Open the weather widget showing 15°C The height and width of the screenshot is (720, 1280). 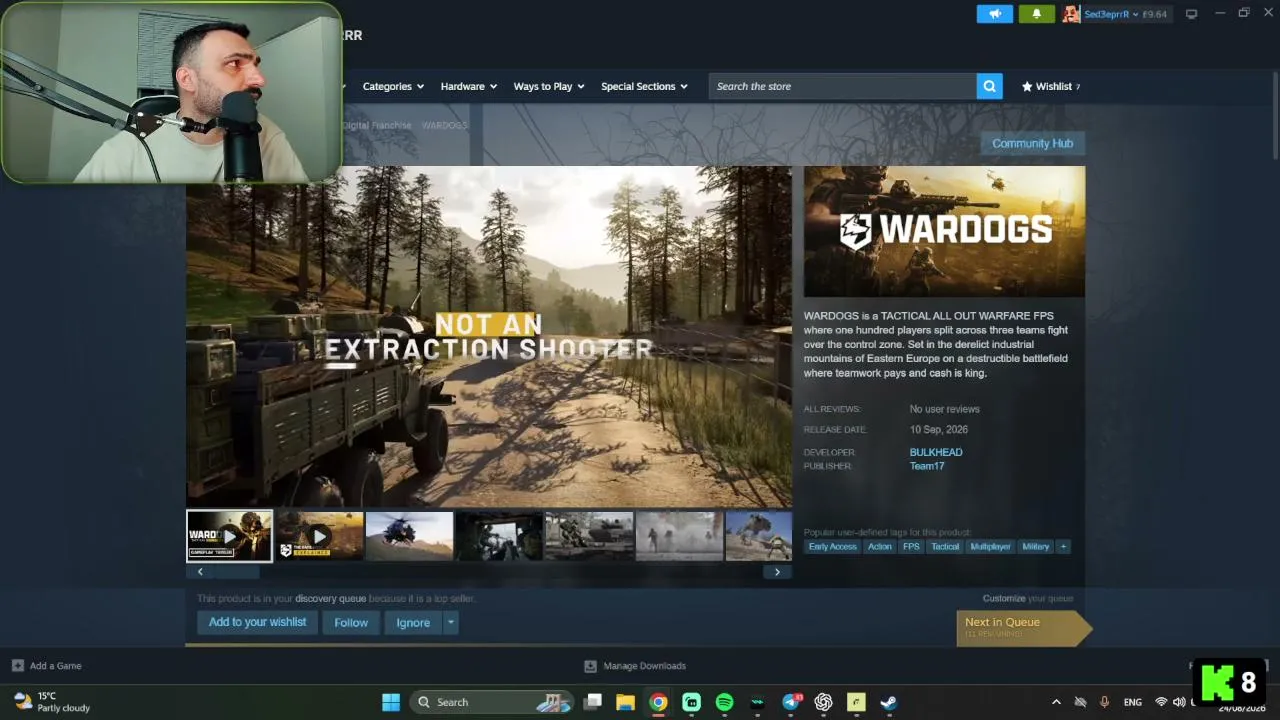pos(52,702)
